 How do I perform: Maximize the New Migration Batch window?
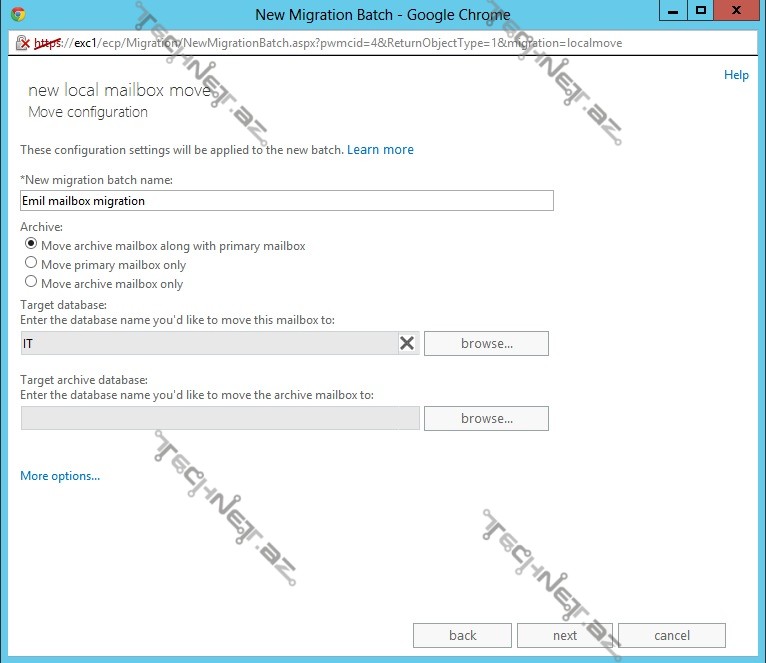(x=700, y=10)
